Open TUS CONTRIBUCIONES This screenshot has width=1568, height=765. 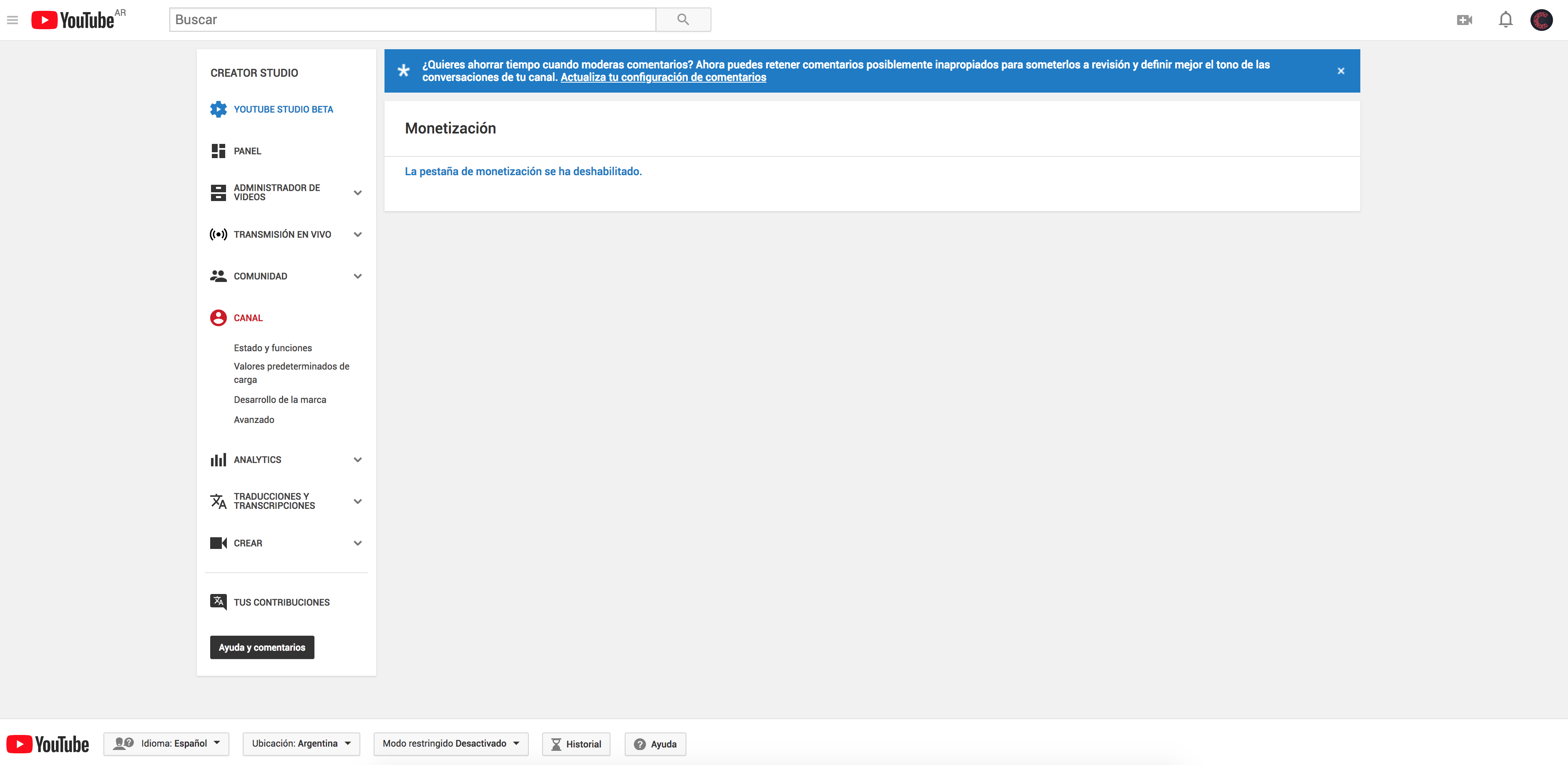[x=282, y=602]
